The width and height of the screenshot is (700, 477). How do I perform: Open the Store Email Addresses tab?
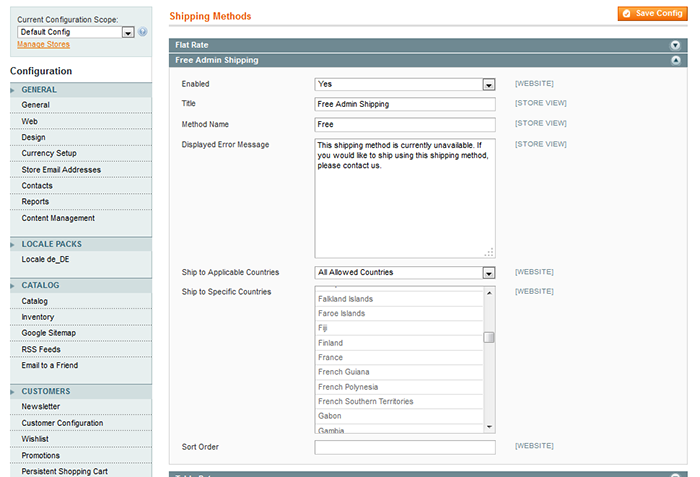point(81,170)
